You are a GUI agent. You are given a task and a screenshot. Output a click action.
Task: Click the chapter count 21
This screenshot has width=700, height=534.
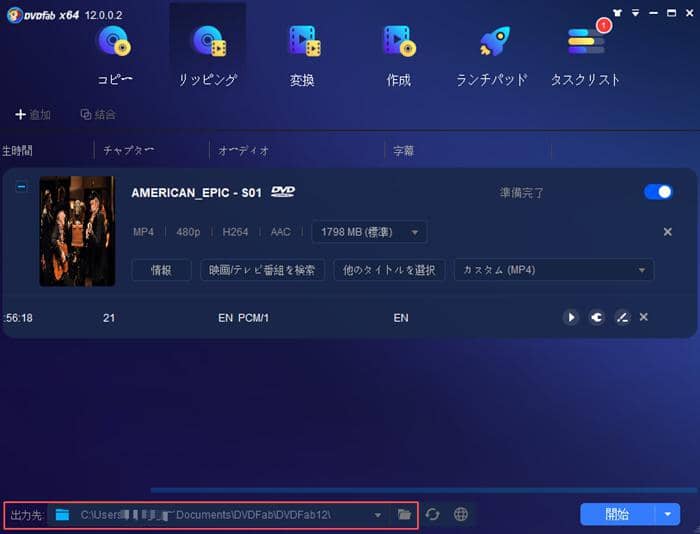[x=109, y=318]
